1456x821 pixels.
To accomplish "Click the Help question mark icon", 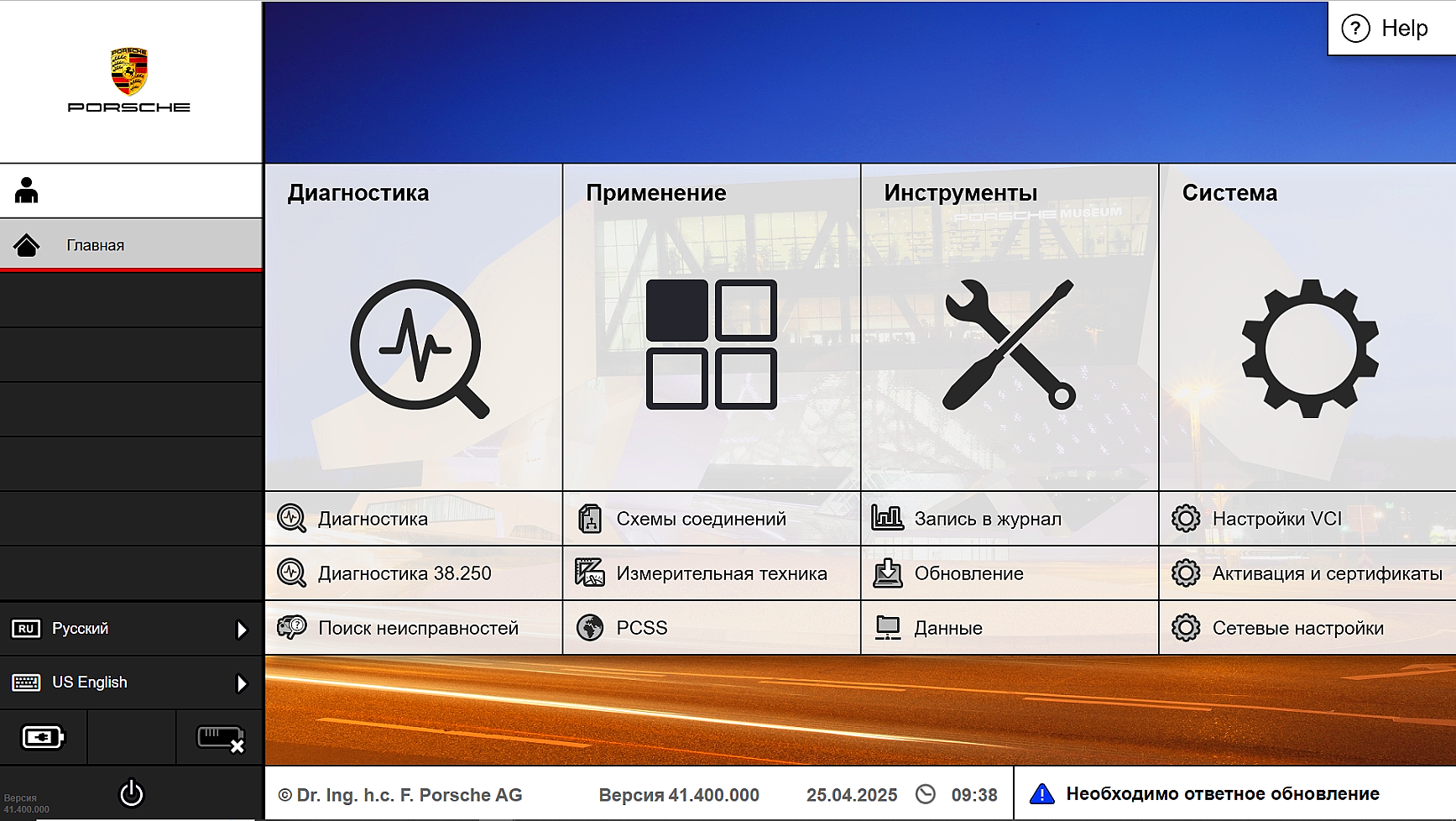I will click(x=1355, y=29).
